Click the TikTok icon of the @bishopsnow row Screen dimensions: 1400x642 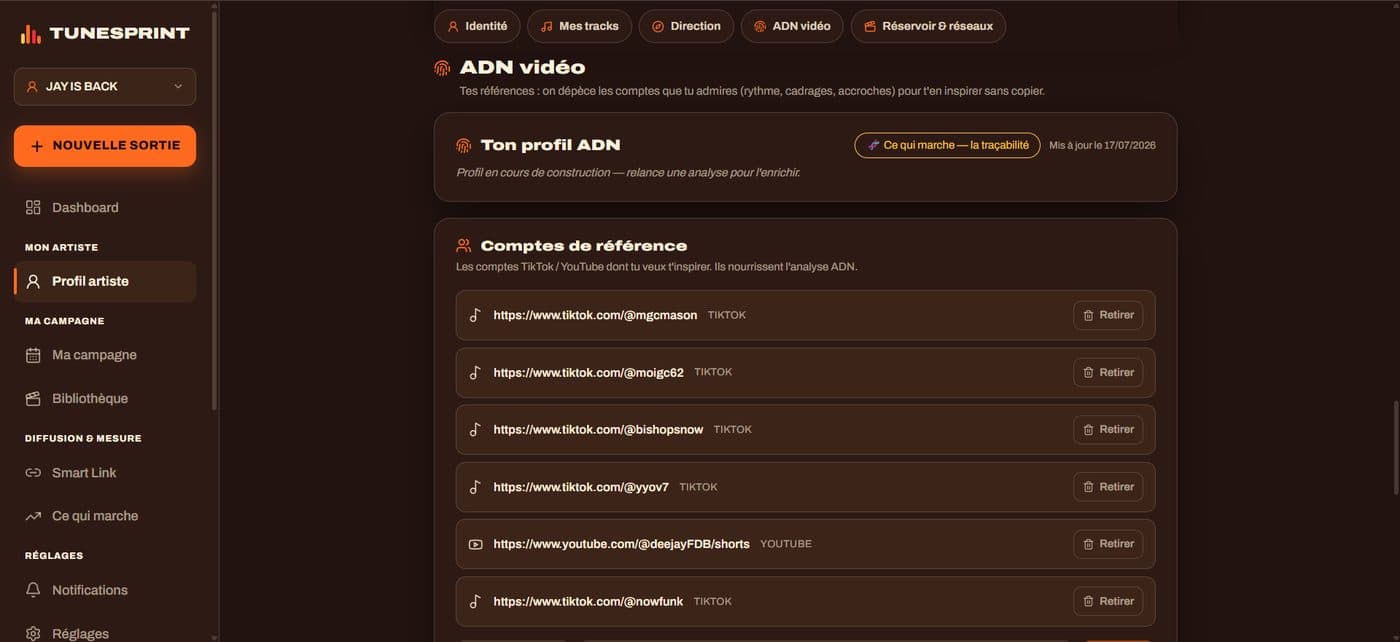coord(475,429)
